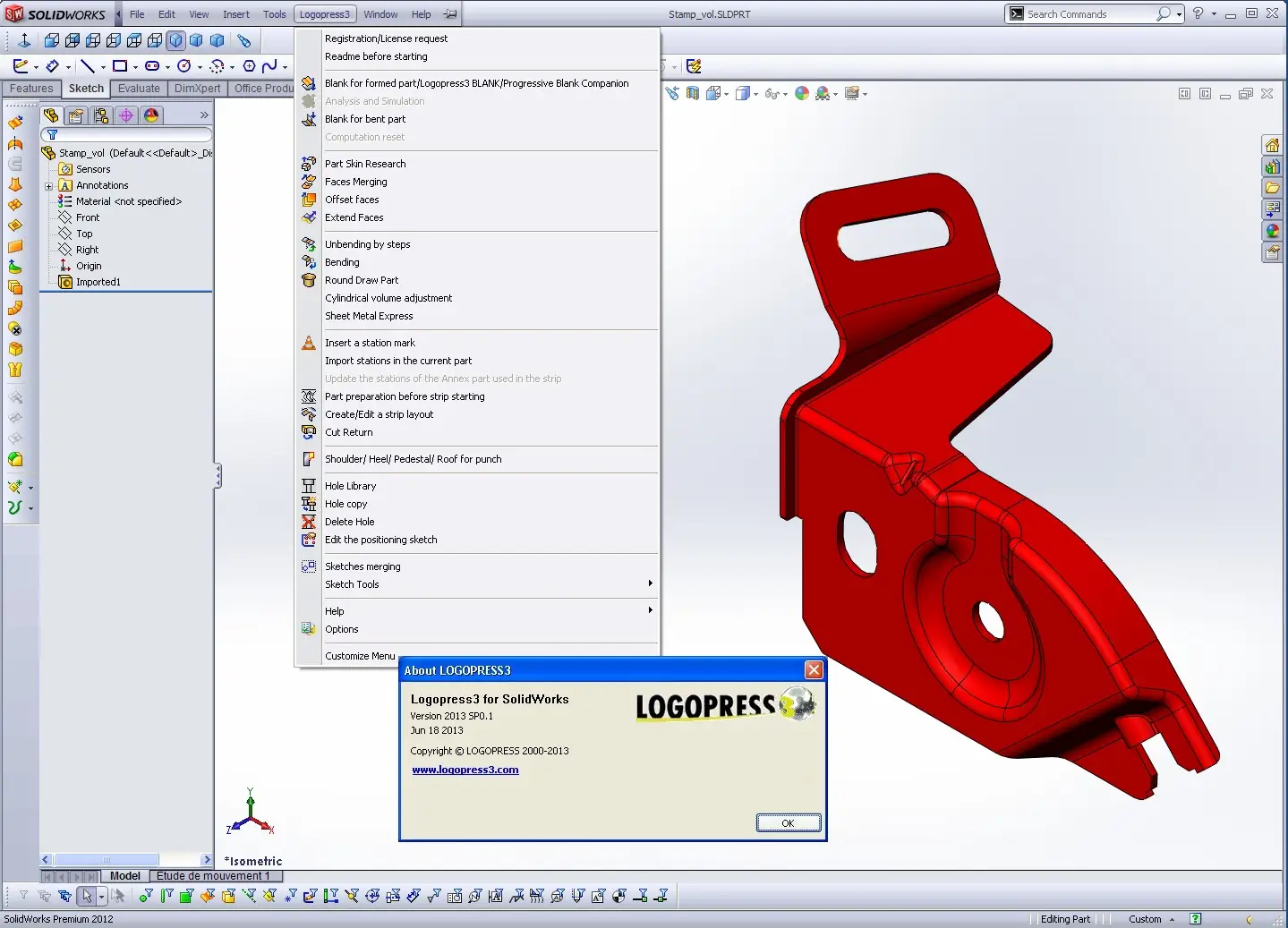
Task: Click the Faces Merging icon
Action: point(309,182)
